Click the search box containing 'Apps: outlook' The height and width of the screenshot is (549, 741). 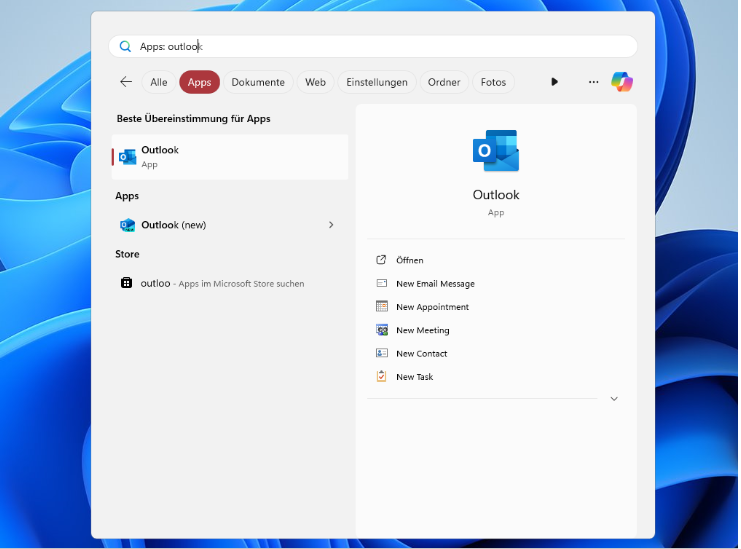373,46
